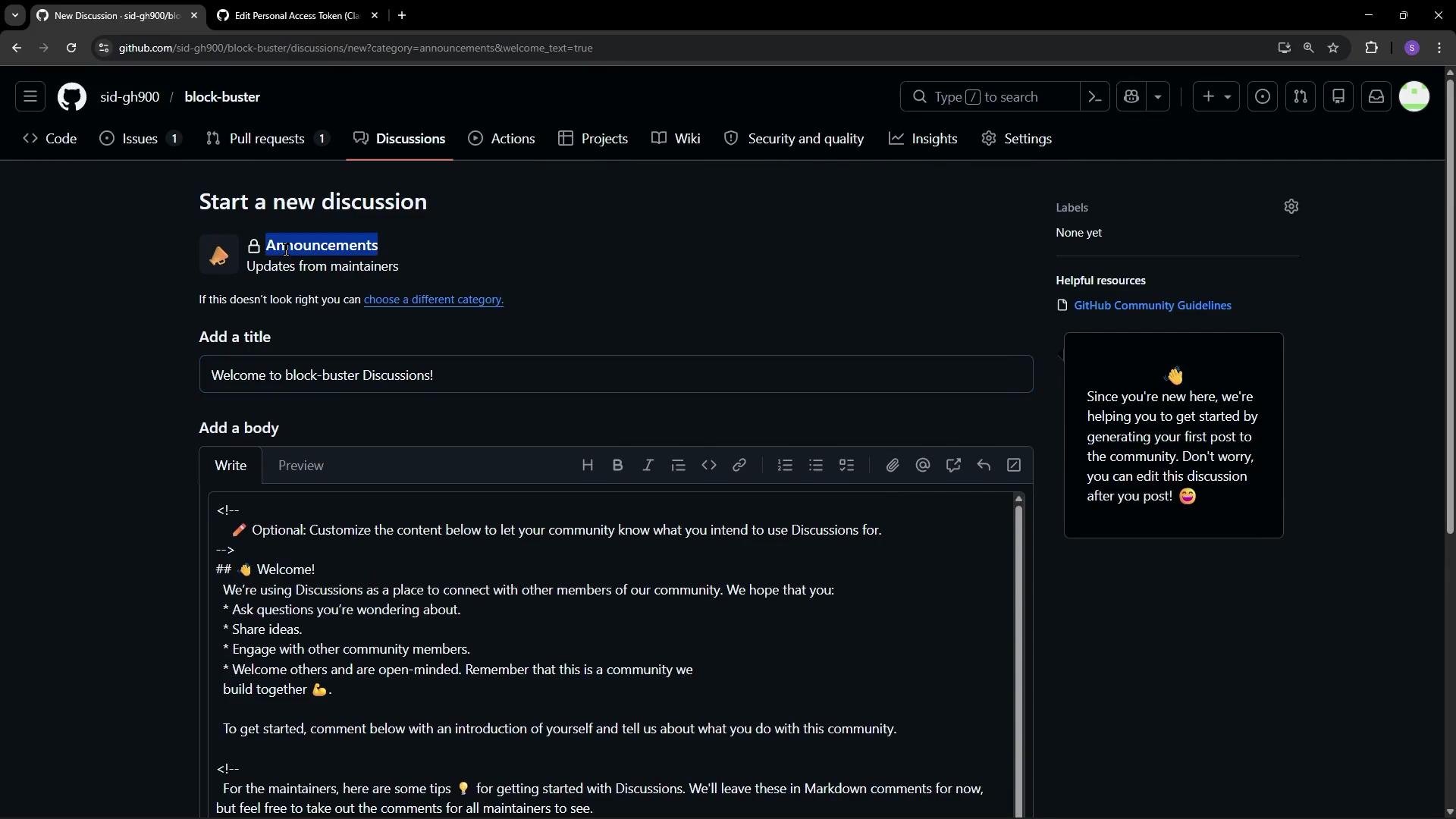The width and height of the screenshot is (1456, 819).
Task: Expand the Copilot dropdown arrow
Action: click(1158, 97)
